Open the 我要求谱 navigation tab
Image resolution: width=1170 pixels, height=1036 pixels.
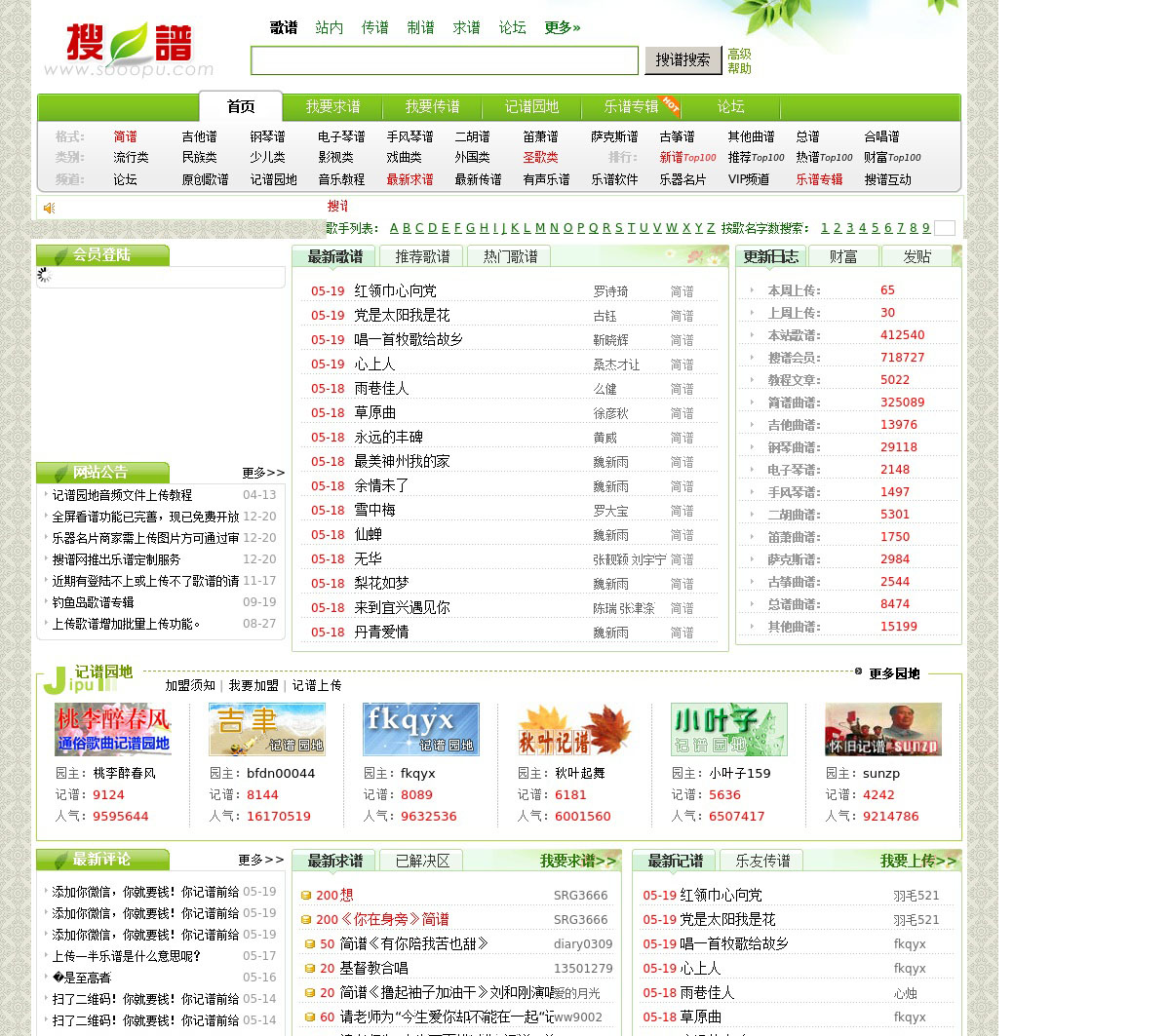pos(332,106)
